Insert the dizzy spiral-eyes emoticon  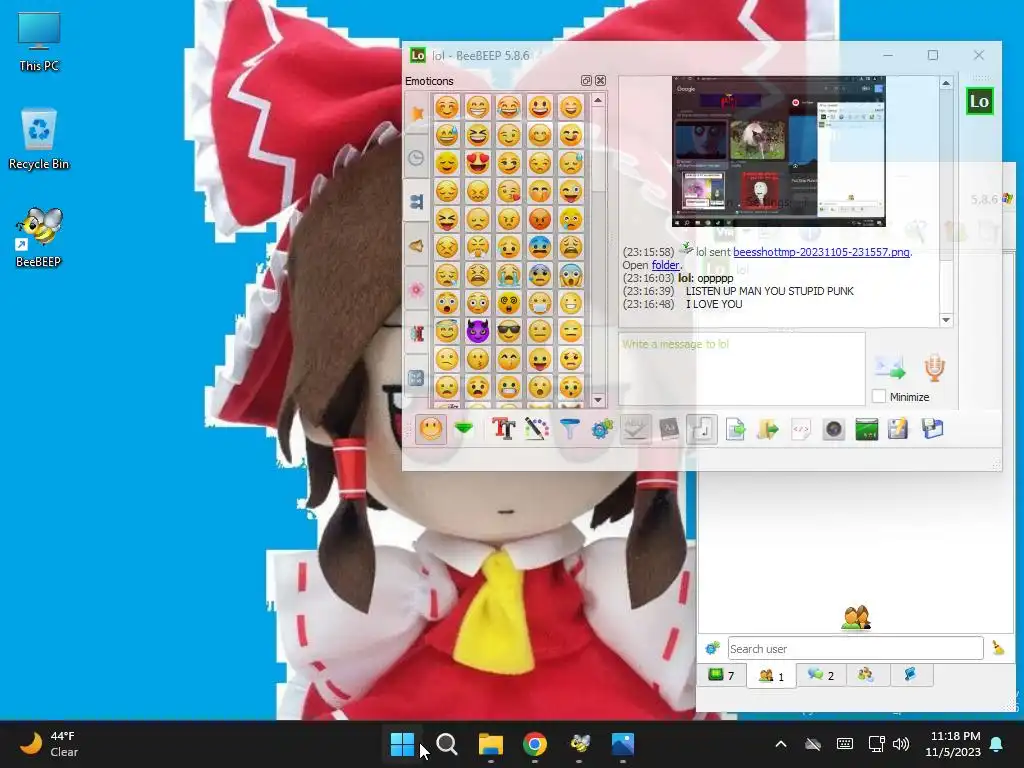(509, 303)
